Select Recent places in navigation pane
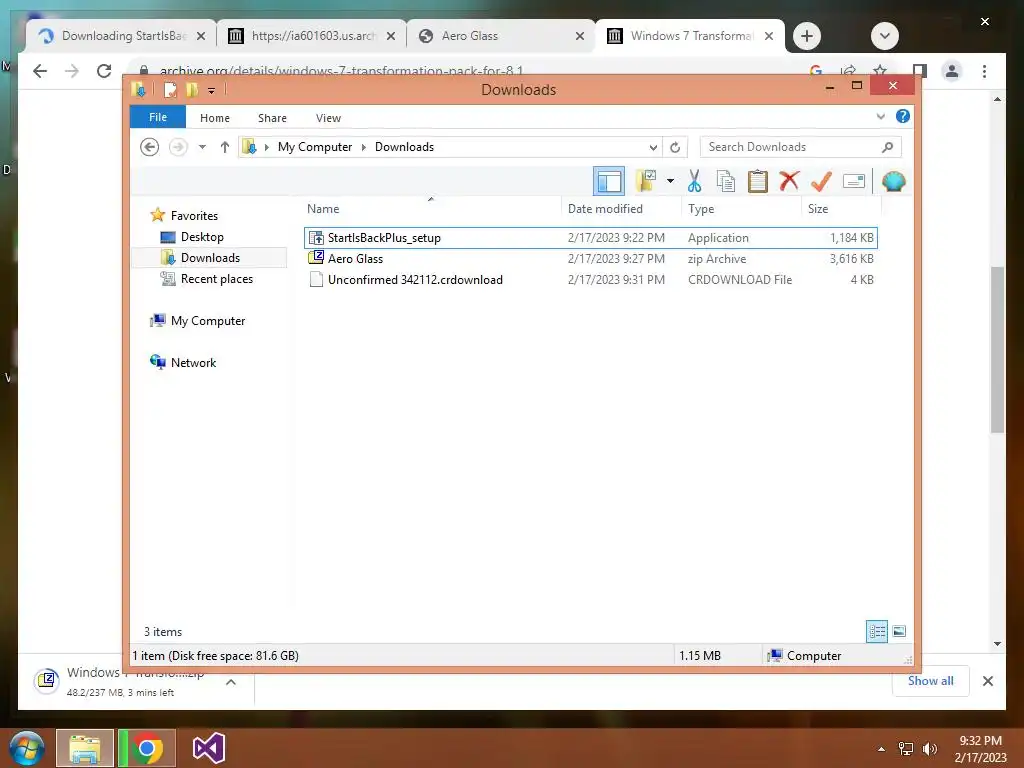 pyautogui.click(x=216, y=279)
